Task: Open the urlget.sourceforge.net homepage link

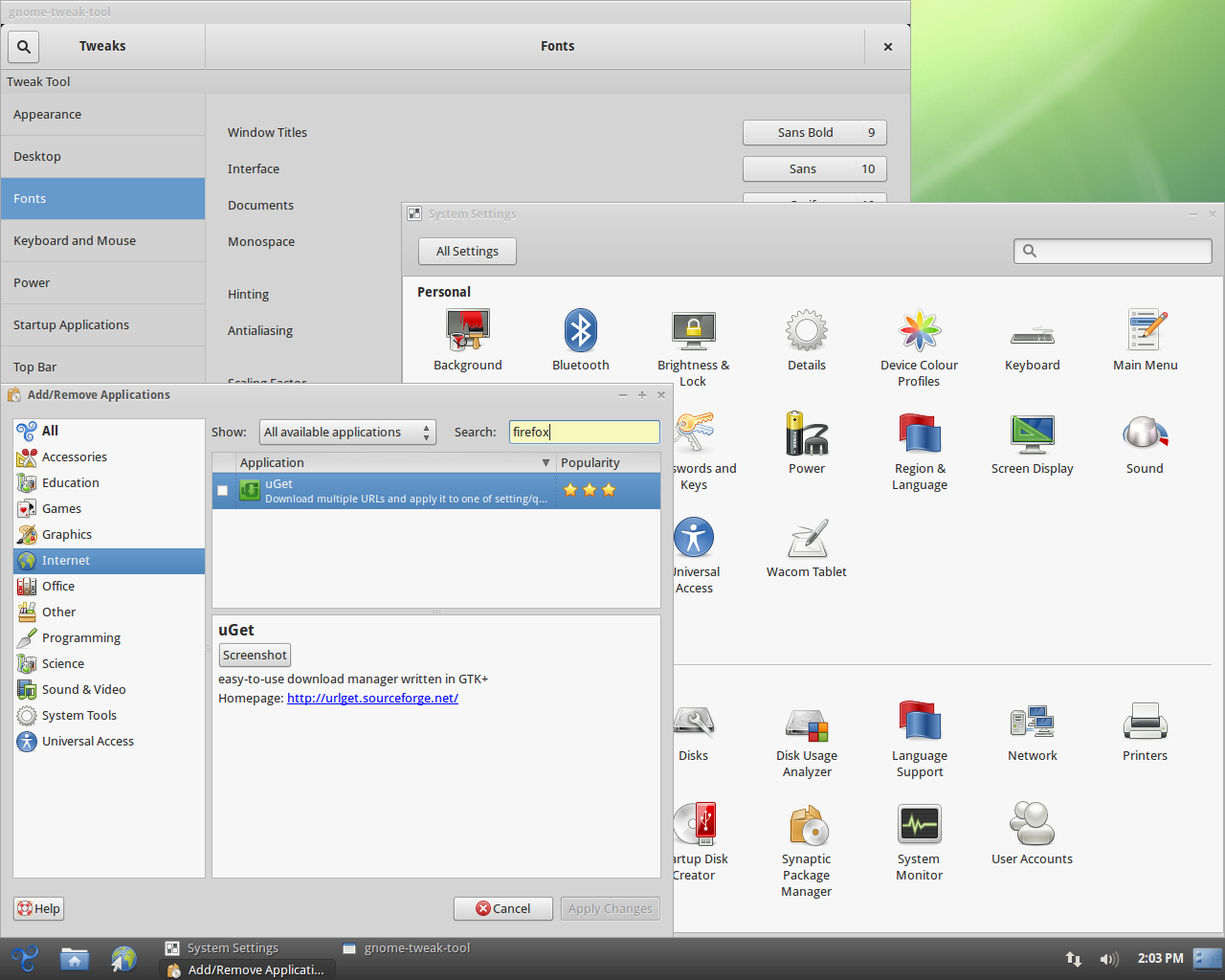Action: click(372, 699)
